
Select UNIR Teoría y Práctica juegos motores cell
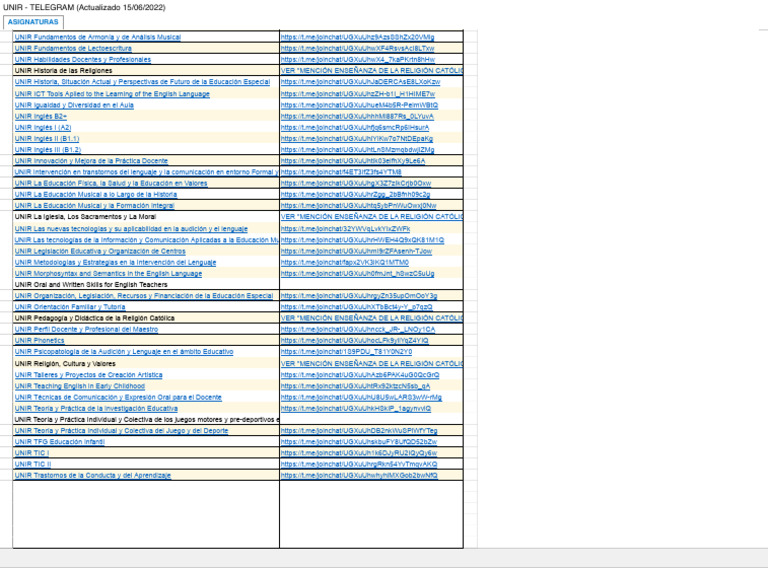click(146, 420)
